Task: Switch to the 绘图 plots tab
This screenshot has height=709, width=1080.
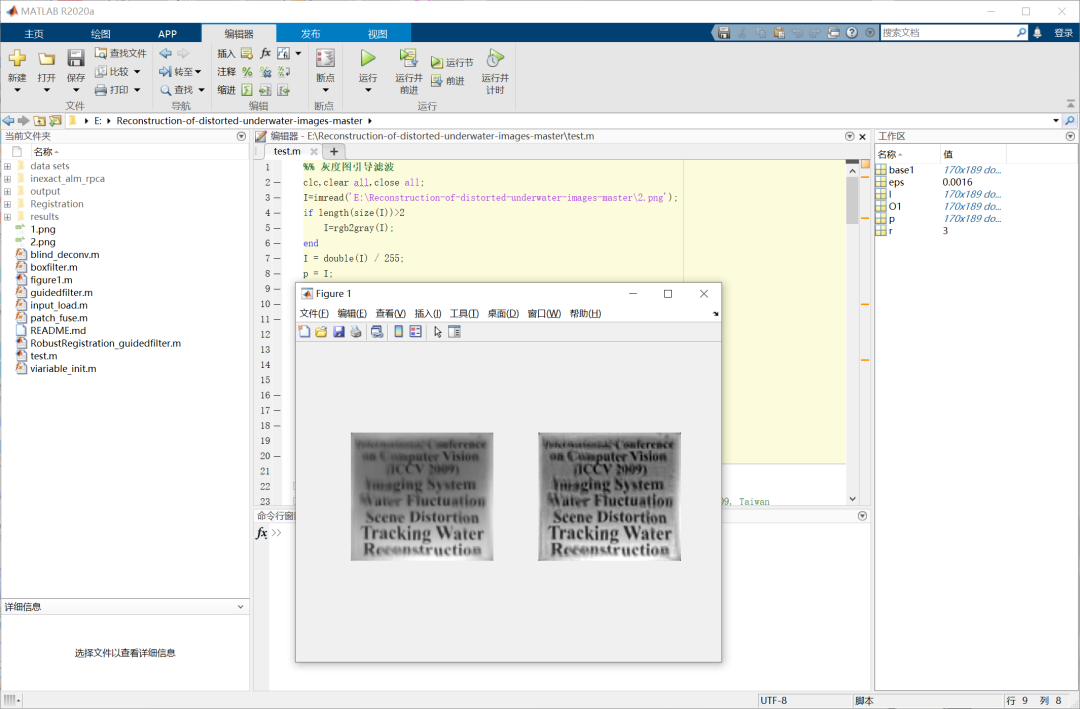Action: point(101,34)
